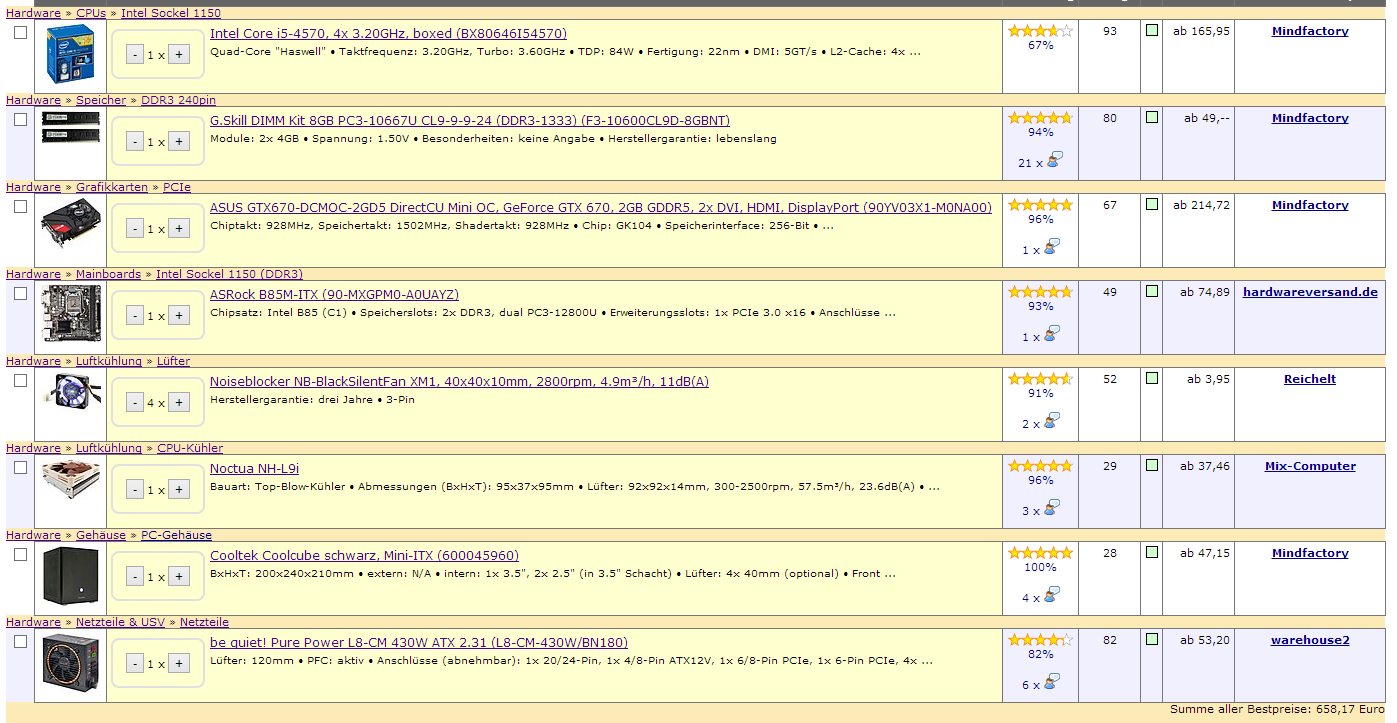Image resolution: width=1397 pixels, height=723 pixels.
Task: Click star rating of Noctua NH-L9i
Action: pyautogui.click(x=1040, y=466)
